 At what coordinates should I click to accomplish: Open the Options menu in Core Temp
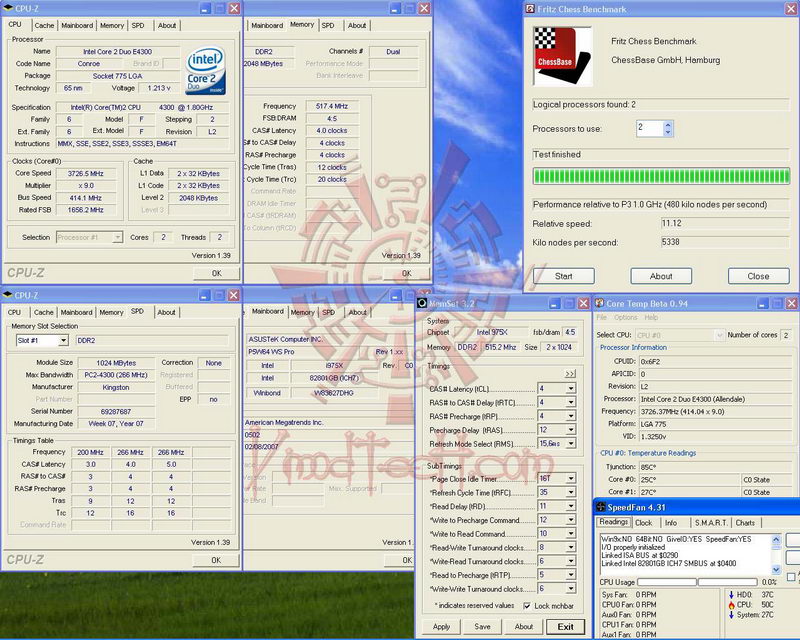(626, 317)
